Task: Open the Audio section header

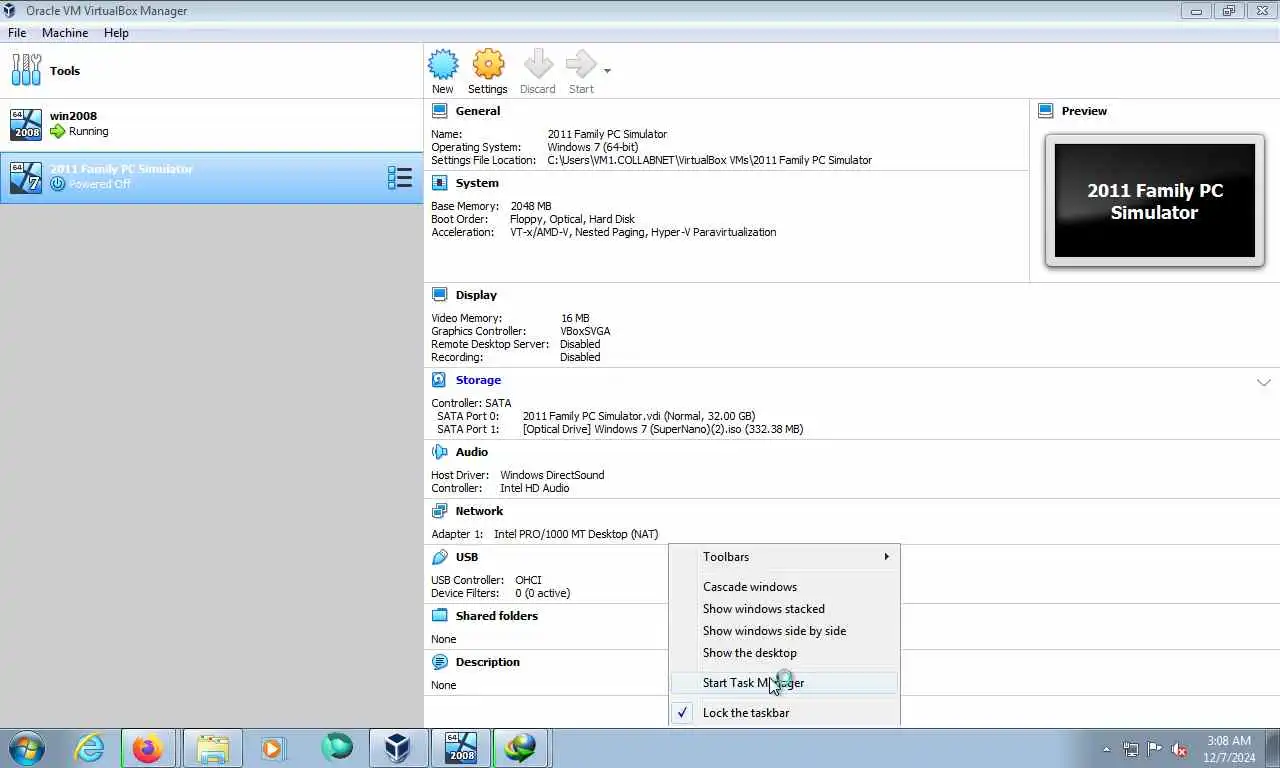Action: [x=472, y=452]
